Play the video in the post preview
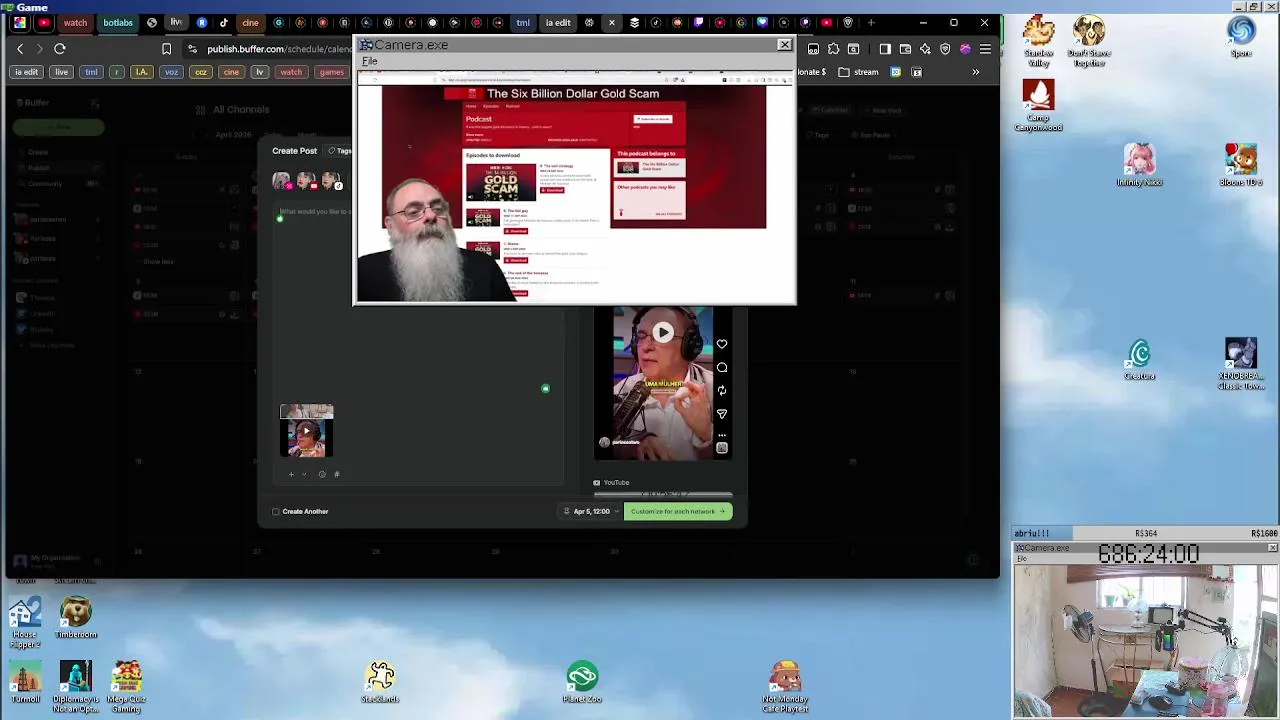 pos(663,332)
